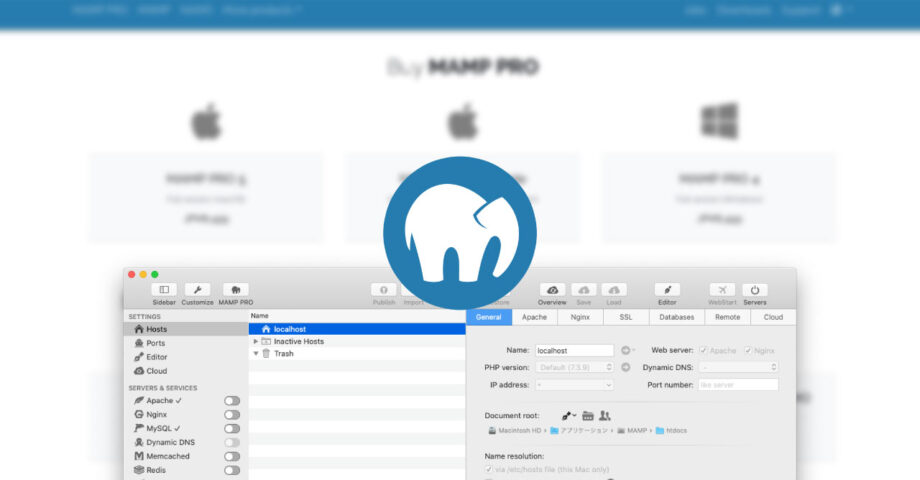The height and width of the screenshot is (480, 920).
Task: Toggle the Nginx server switch
Action: (x=232, y=415)
